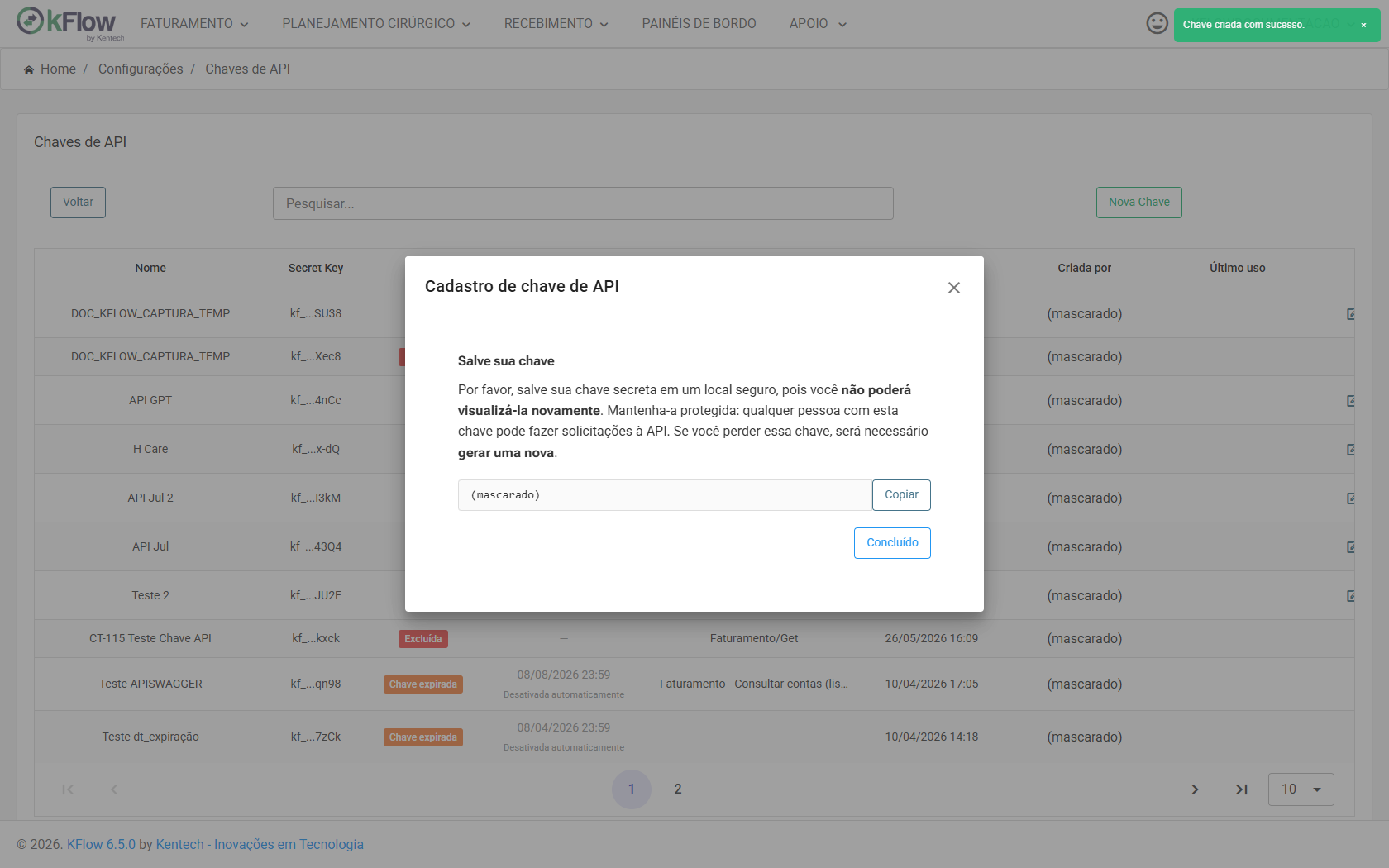Click the secret key kf_...kxck

point(316,639)
